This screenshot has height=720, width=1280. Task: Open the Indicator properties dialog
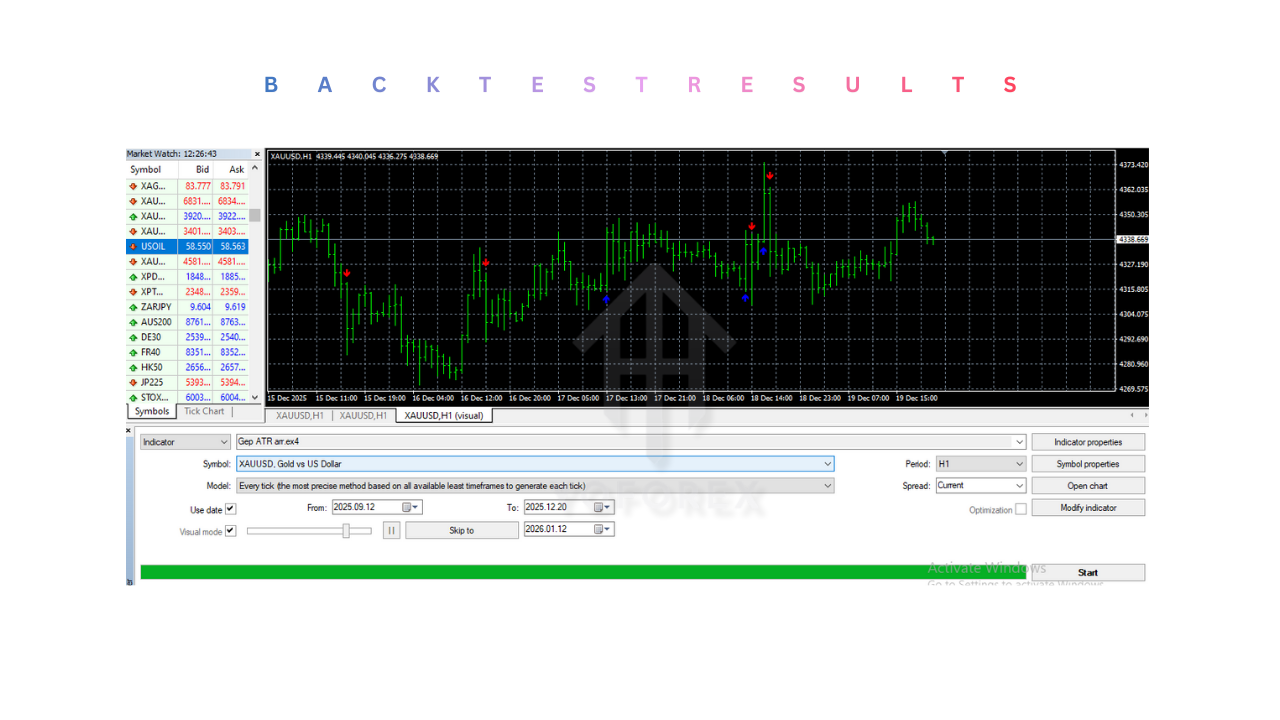tap(1088, 441)
